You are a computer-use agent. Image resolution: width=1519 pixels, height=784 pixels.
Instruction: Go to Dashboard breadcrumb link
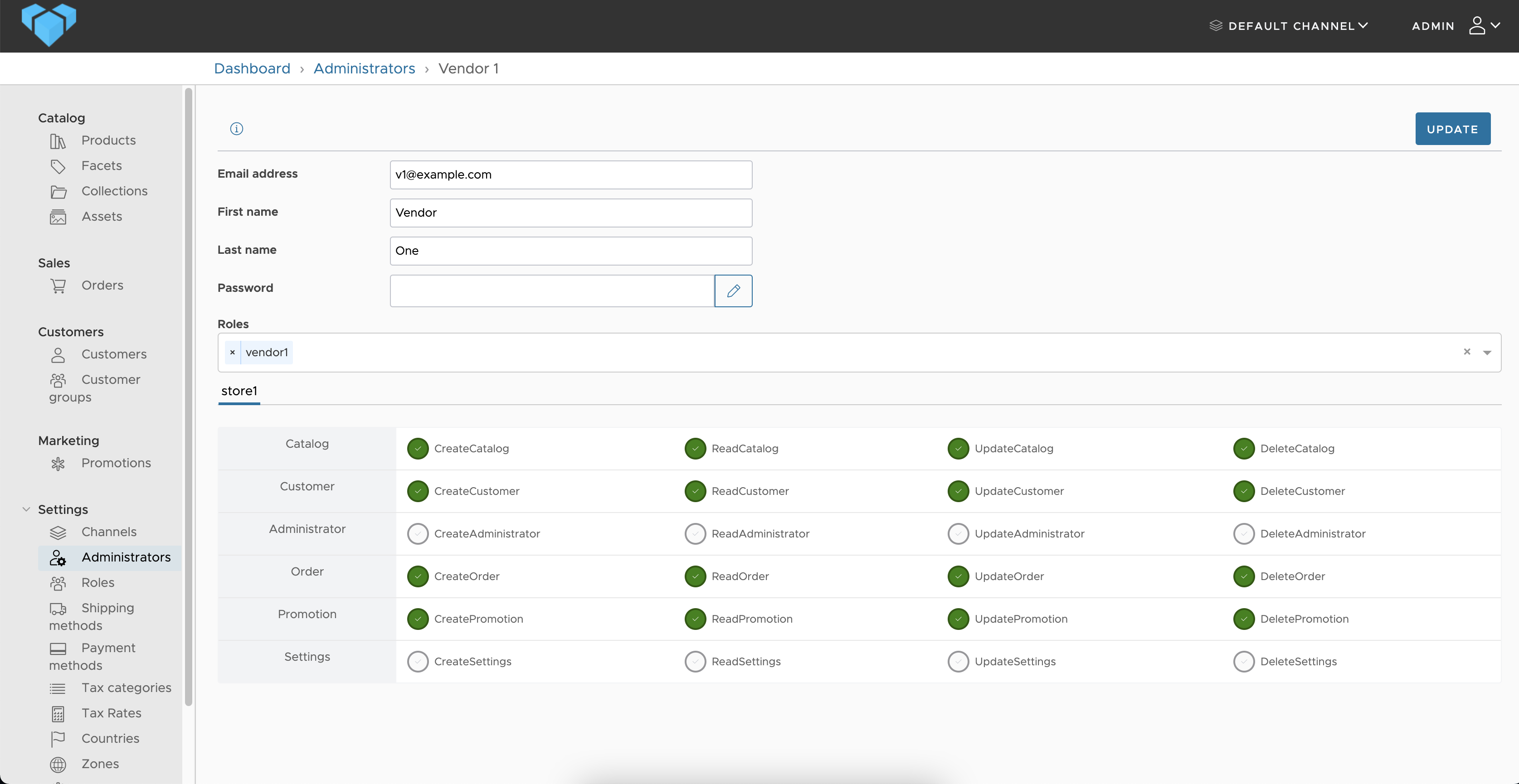(x=252, y=69)
